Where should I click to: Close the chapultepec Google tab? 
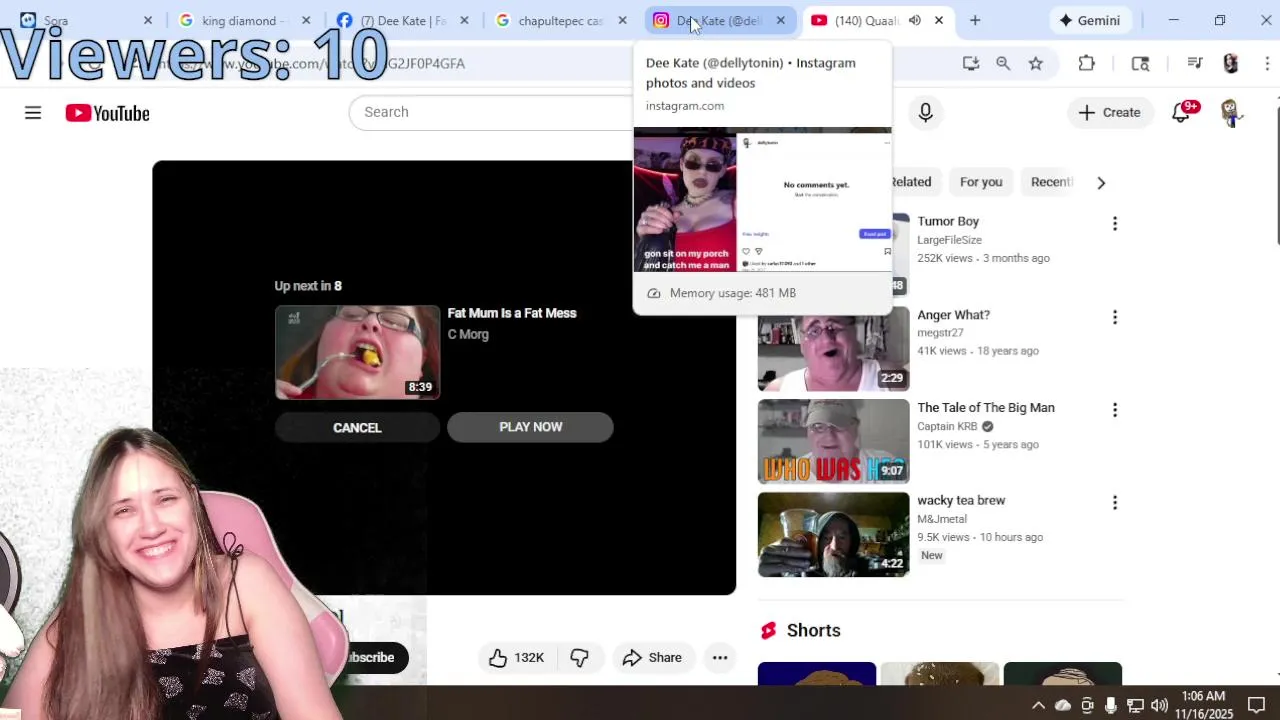pyautogui.click(x=622, y=20)
